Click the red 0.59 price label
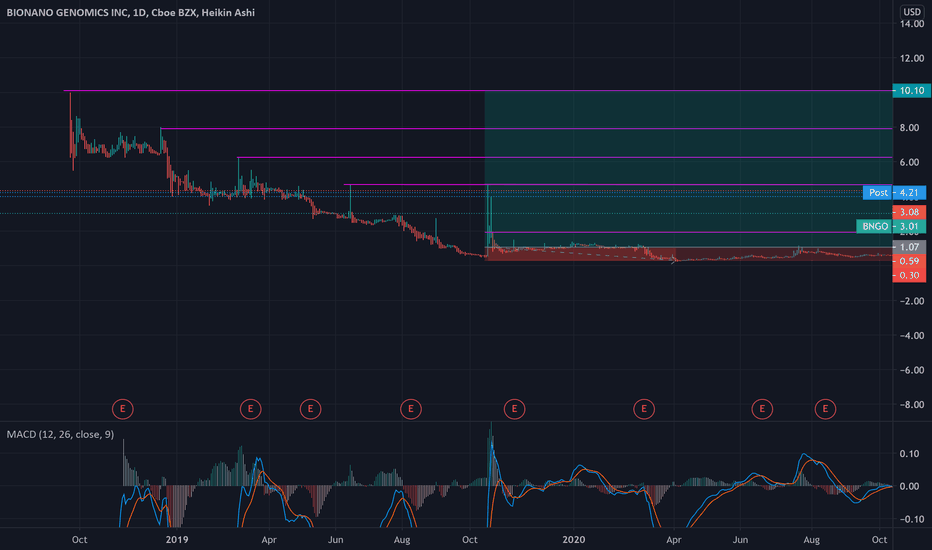 (x=909, y=261)
